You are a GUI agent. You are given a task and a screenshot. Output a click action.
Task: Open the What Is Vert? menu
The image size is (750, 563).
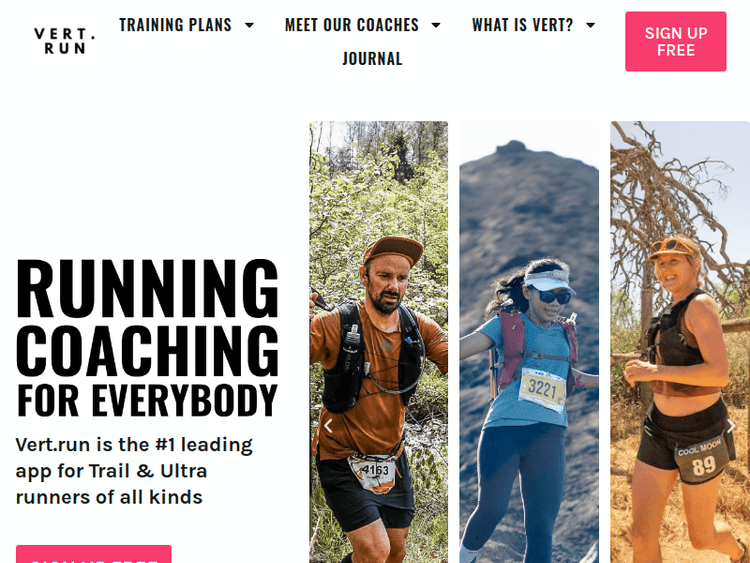[522, 25]
